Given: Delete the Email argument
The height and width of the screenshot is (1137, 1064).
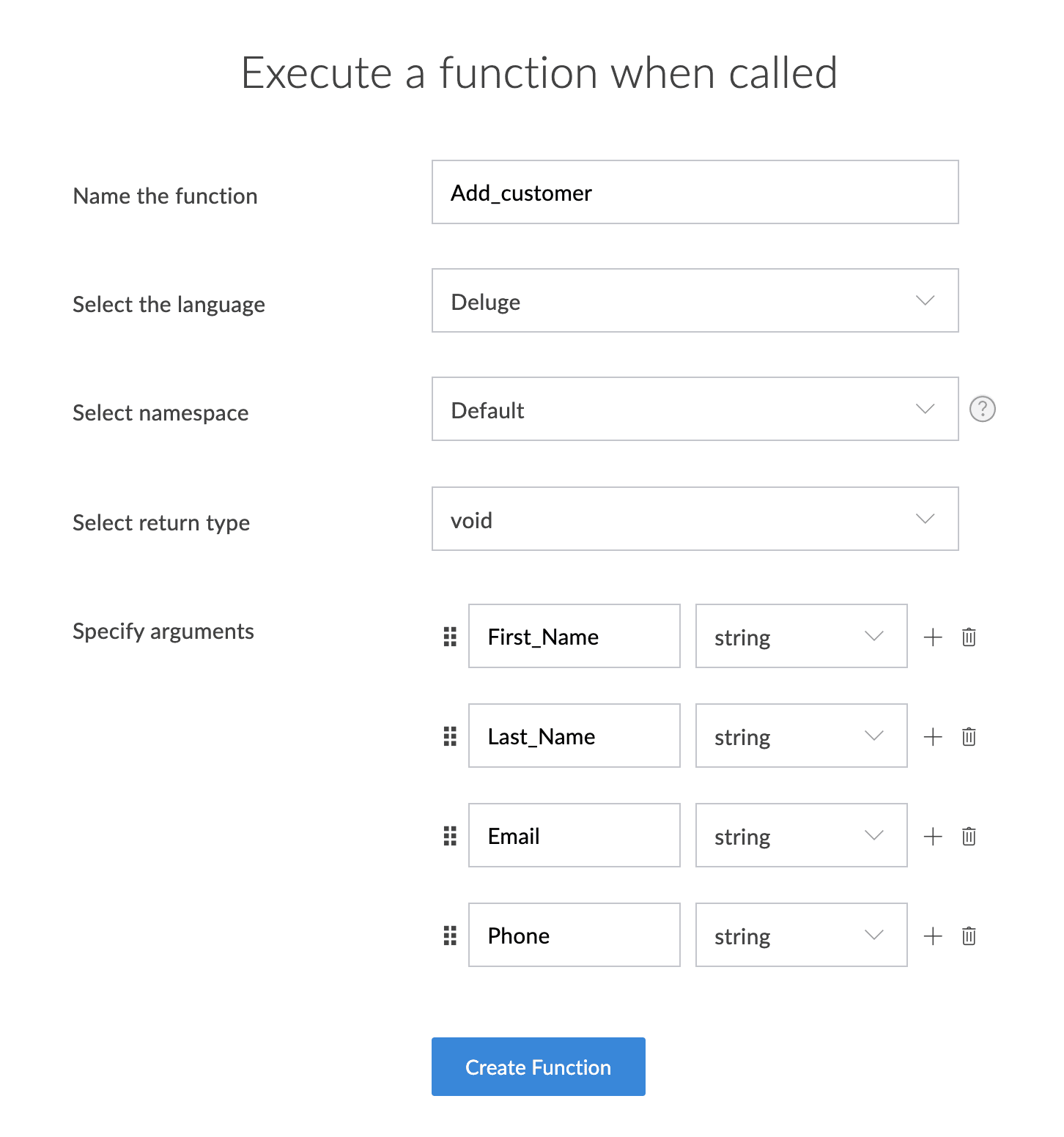Looking at the screenshot, I should click(969, 836).
